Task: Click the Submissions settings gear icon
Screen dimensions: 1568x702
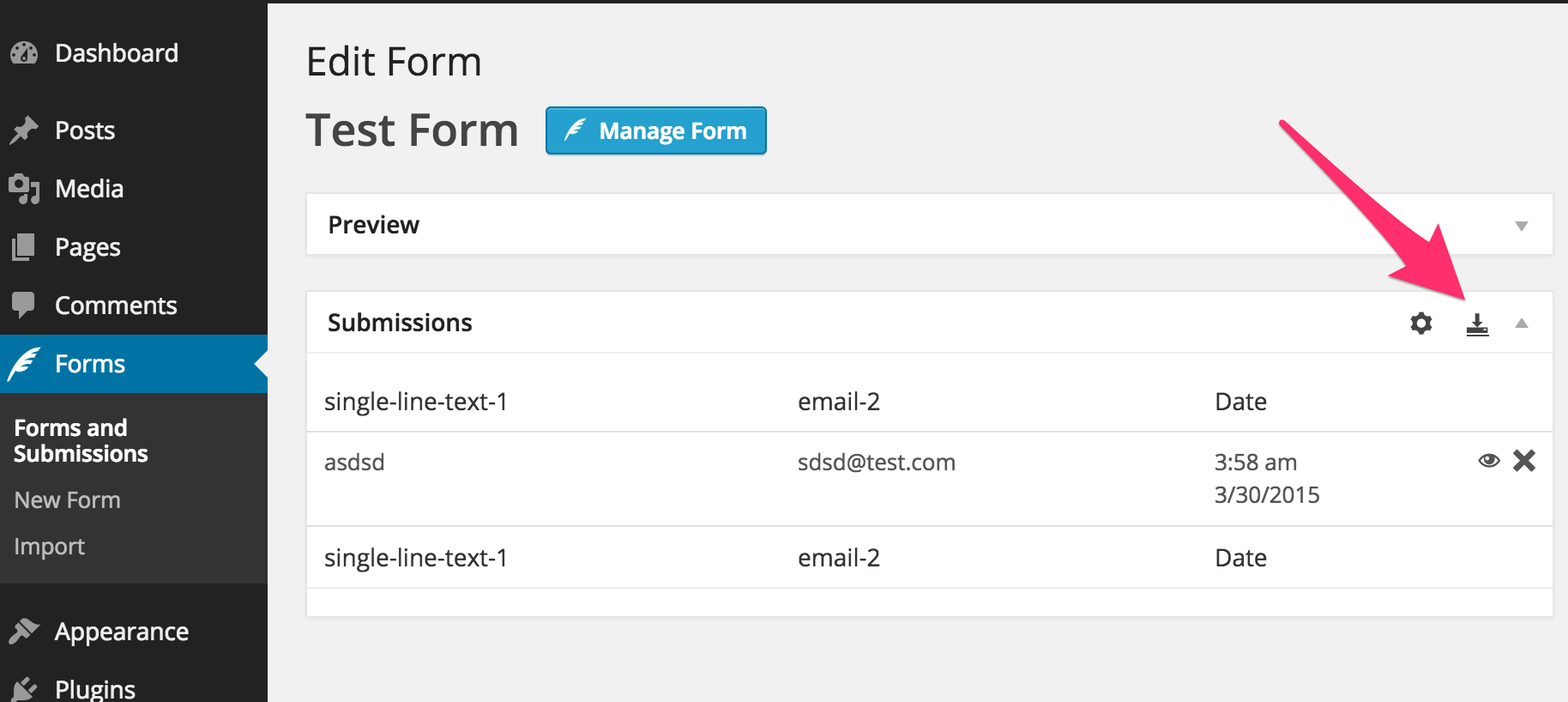Action: click(1421, 324)
